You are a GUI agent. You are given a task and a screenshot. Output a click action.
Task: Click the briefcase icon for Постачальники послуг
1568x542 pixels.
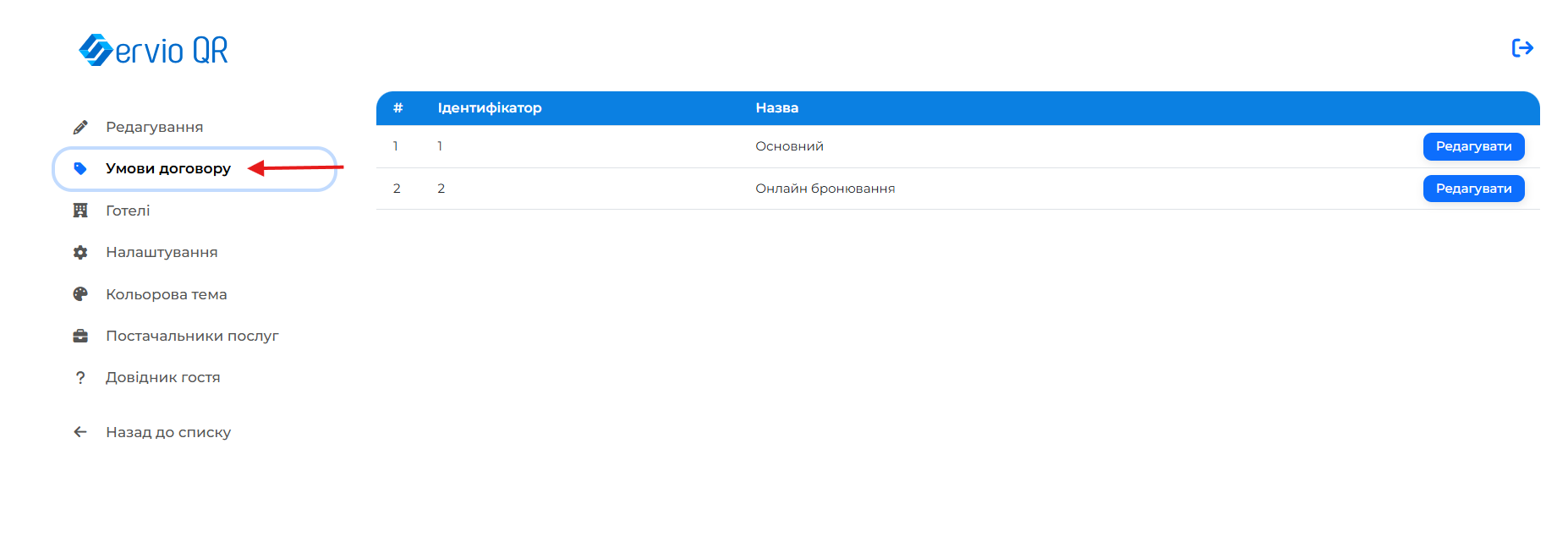click(80, 336)
